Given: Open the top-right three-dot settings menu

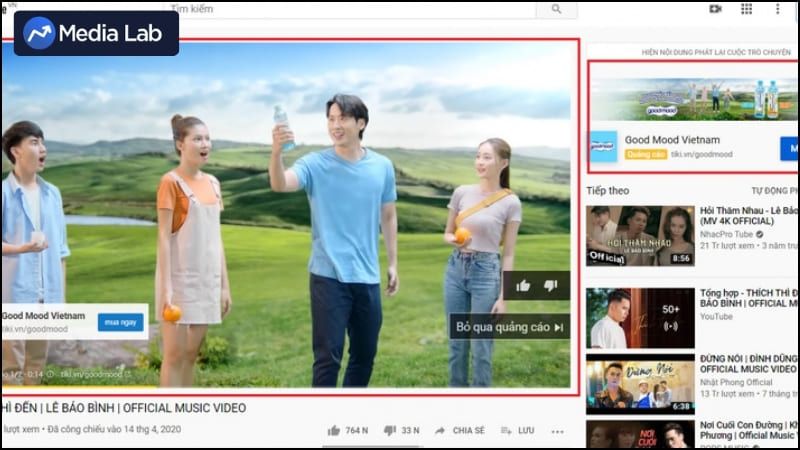Looking at the screenshot, I should point(778,9).
